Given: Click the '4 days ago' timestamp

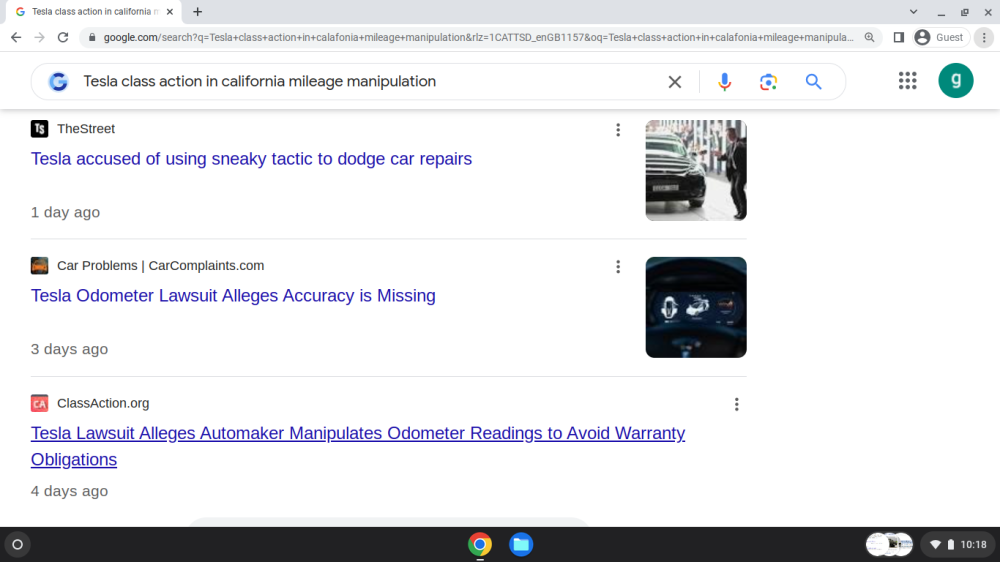Looking at the screenshot, I should 70,491.
